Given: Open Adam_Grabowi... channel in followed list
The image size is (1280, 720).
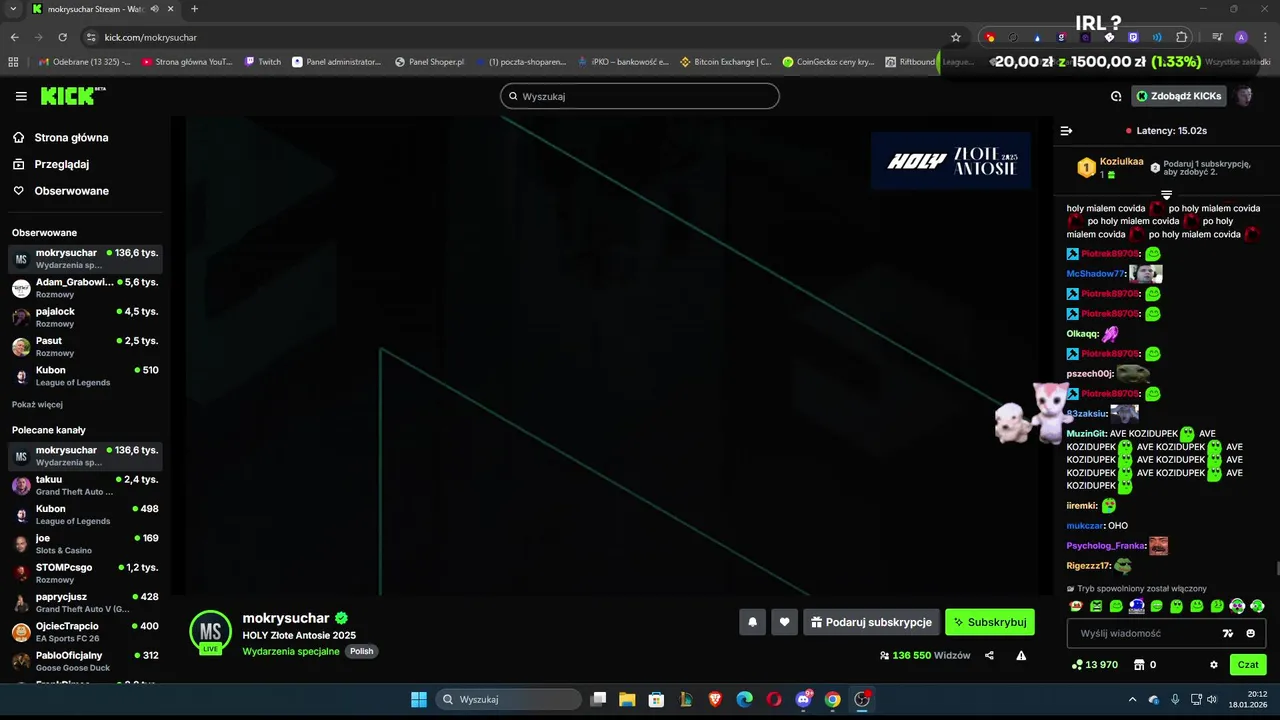Looking at the screenshot, I should (85, 288).
